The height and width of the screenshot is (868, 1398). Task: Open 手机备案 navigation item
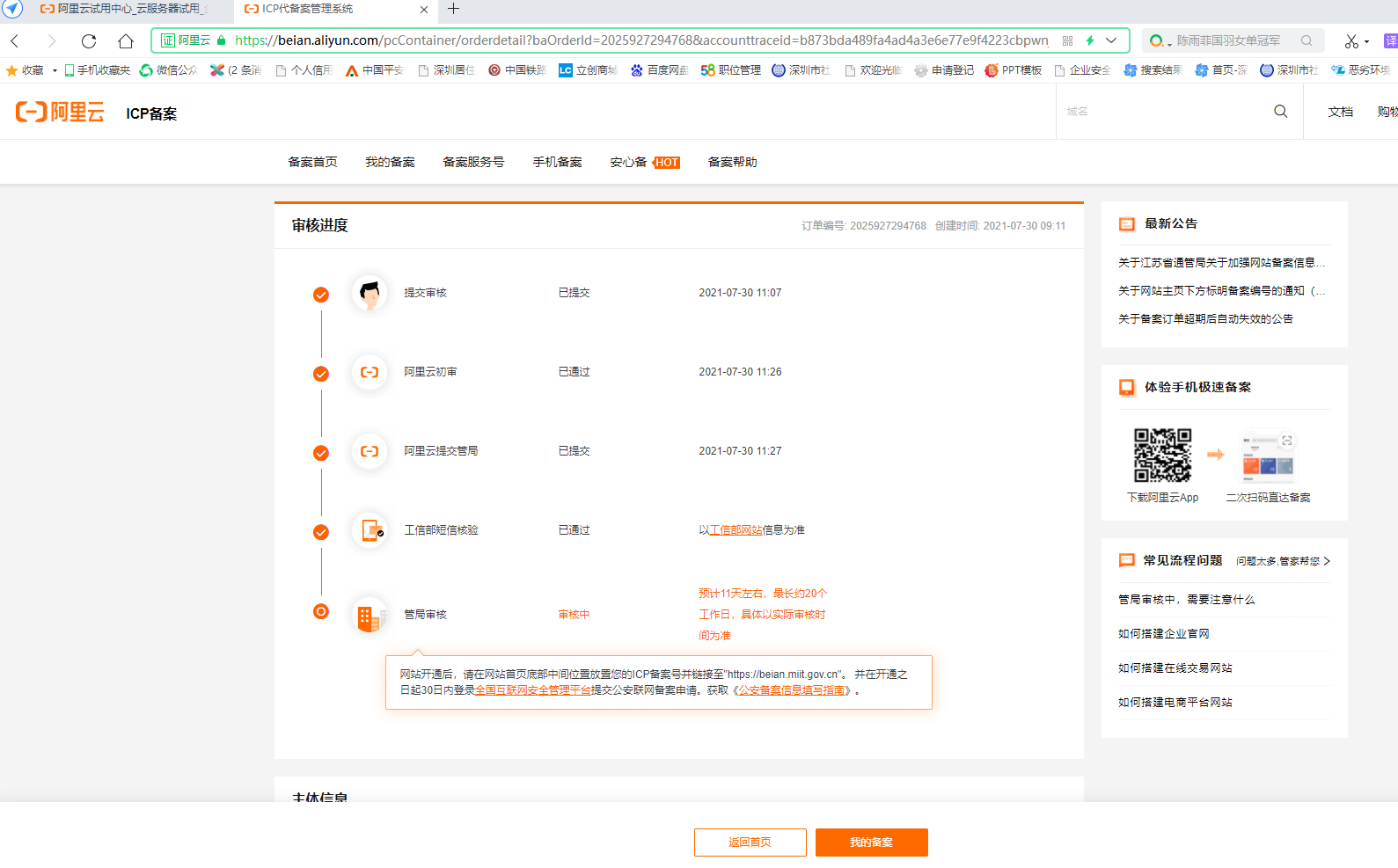(x=558, y=162)
